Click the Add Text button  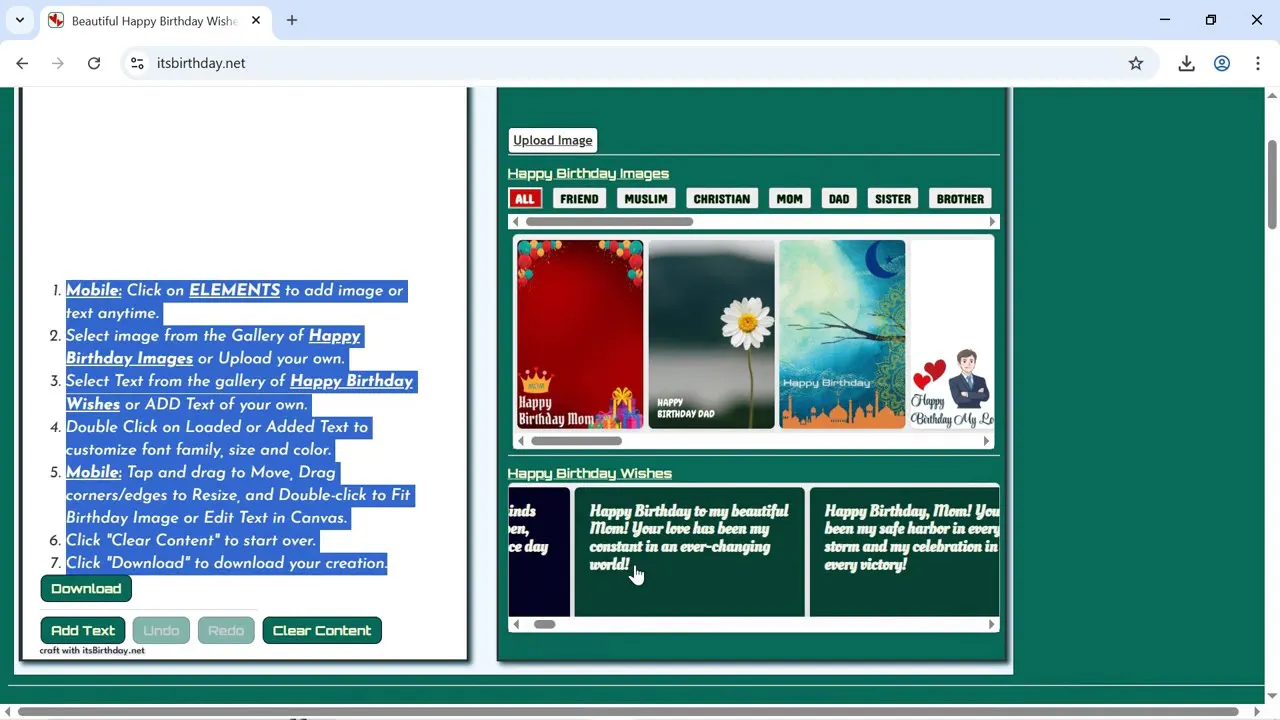(83, 631)
